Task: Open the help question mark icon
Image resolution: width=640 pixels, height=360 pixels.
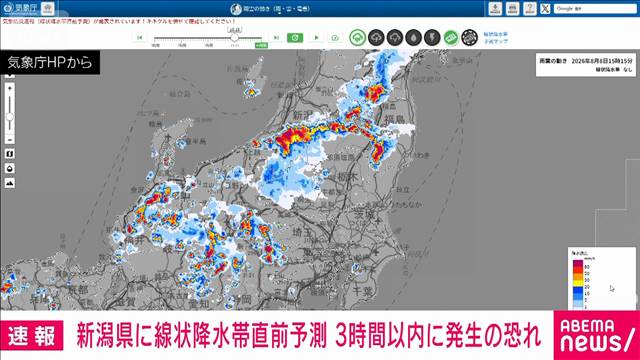Action: click(x=529, y=9)
